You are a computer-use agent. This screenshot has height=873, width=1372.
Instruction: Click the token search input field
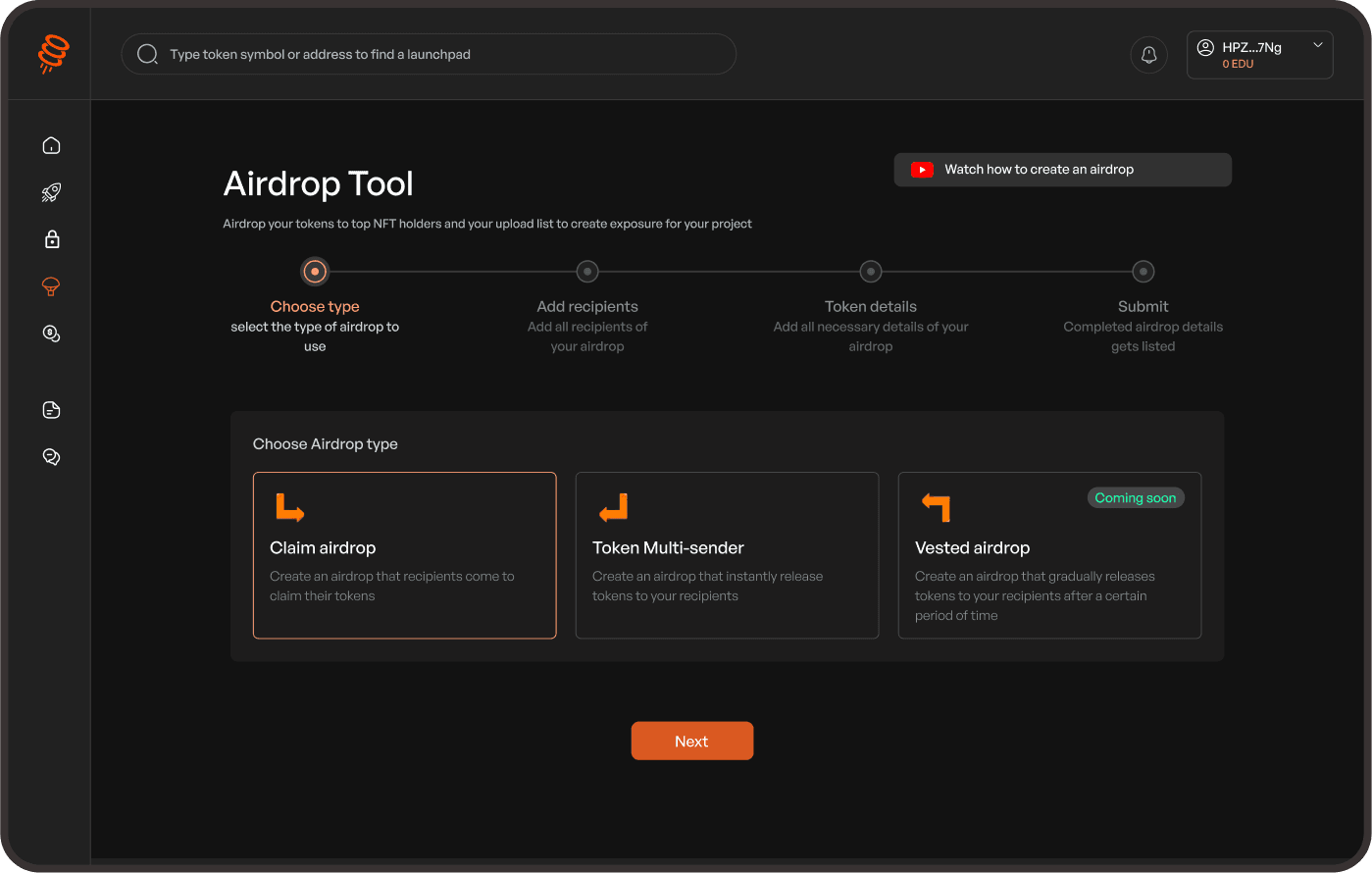pos(429,54)
